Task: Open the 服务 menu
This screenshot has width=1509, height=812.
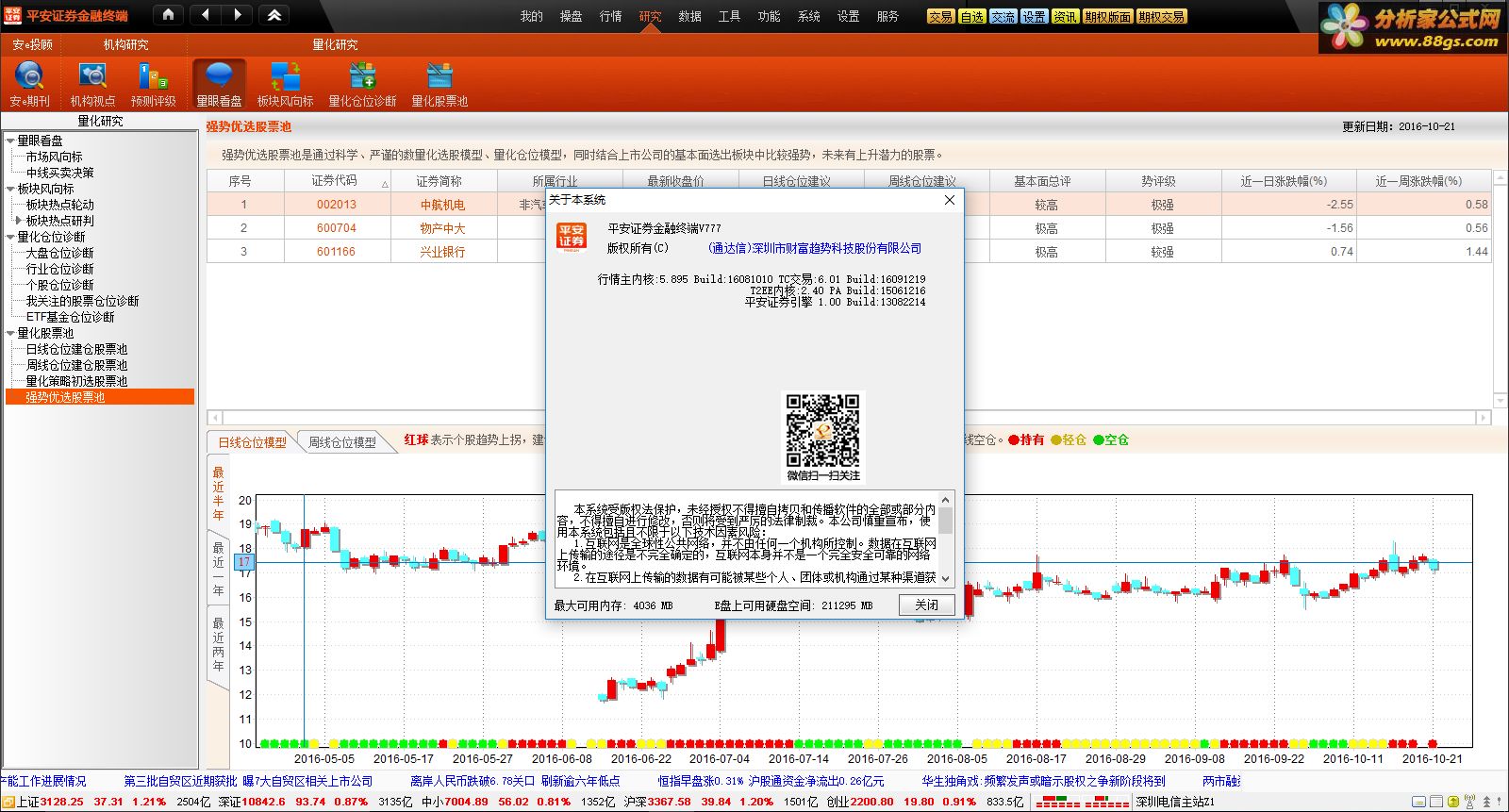Action: [x=888, y=16]
